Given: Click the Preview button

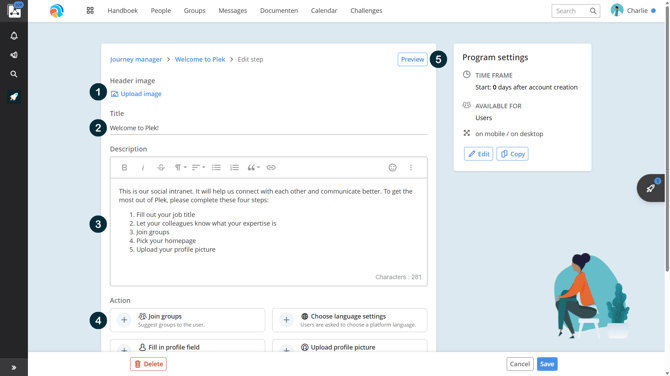Looking at the screenshot, I should point(412,59).
